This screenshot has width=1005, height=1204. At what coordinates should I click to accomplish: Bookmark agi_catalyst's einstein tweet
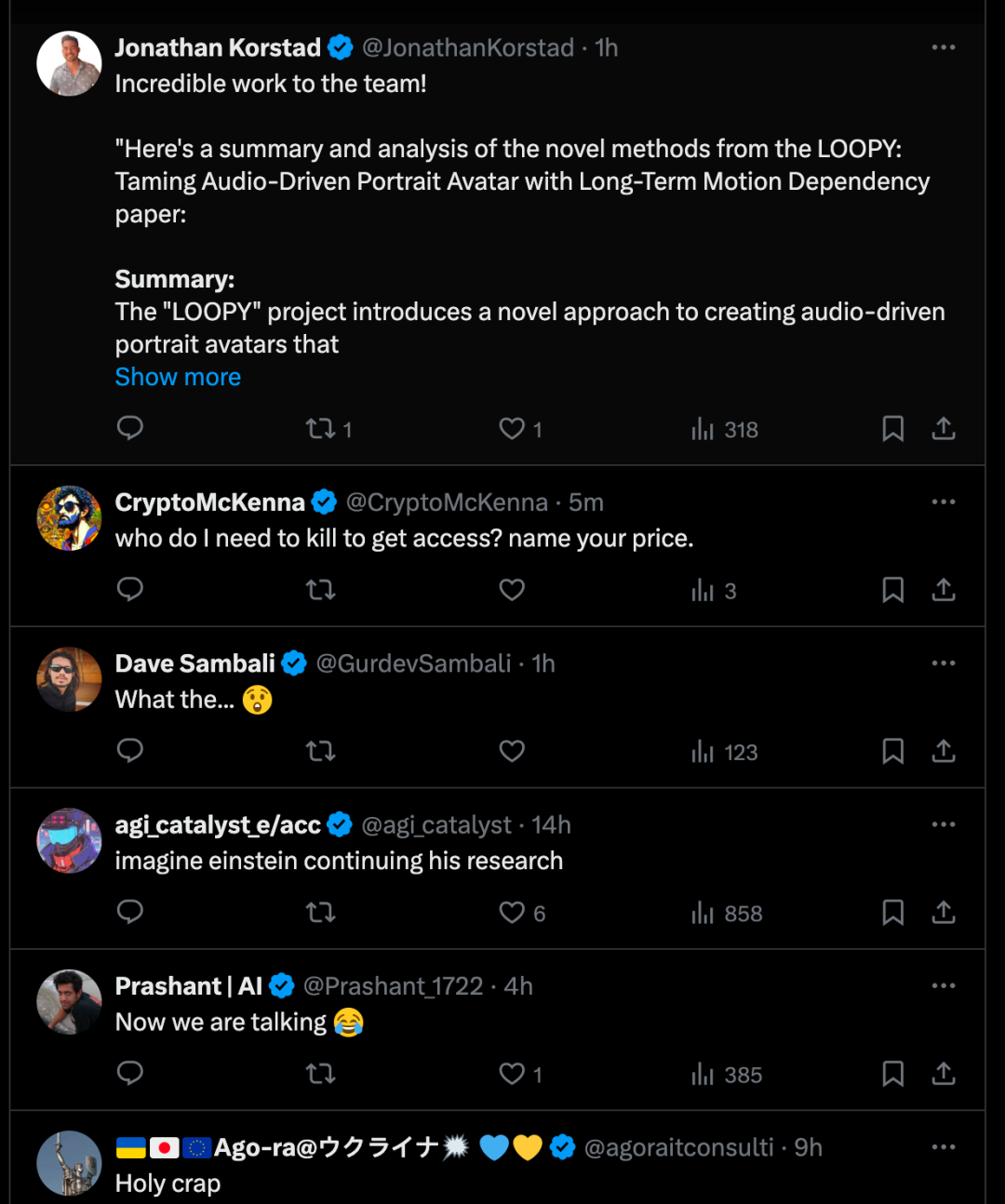coord(892,913)
